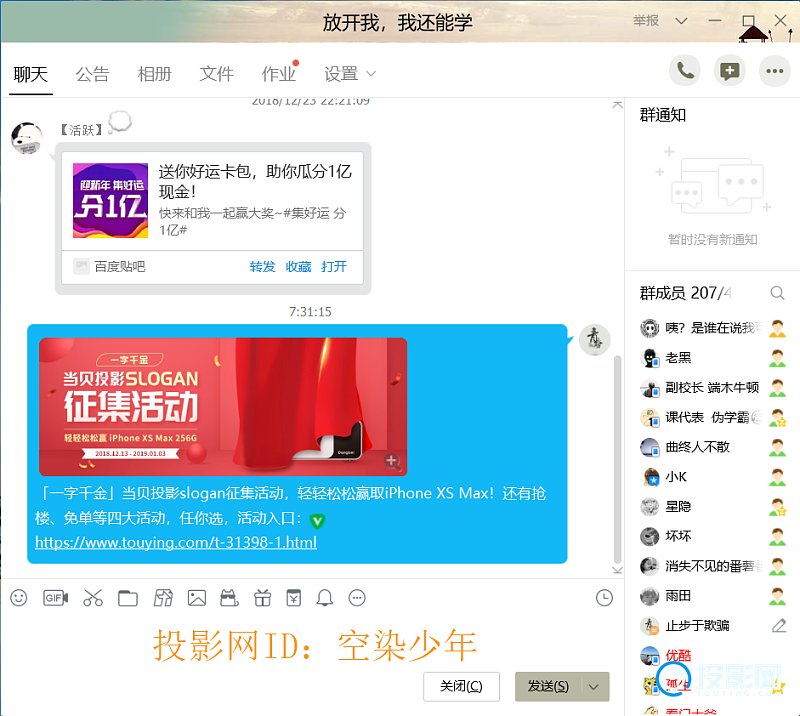Click the zoom-in icon on the banner image
800x716 pixels.
pyautogui.click(x=392, y=461)
